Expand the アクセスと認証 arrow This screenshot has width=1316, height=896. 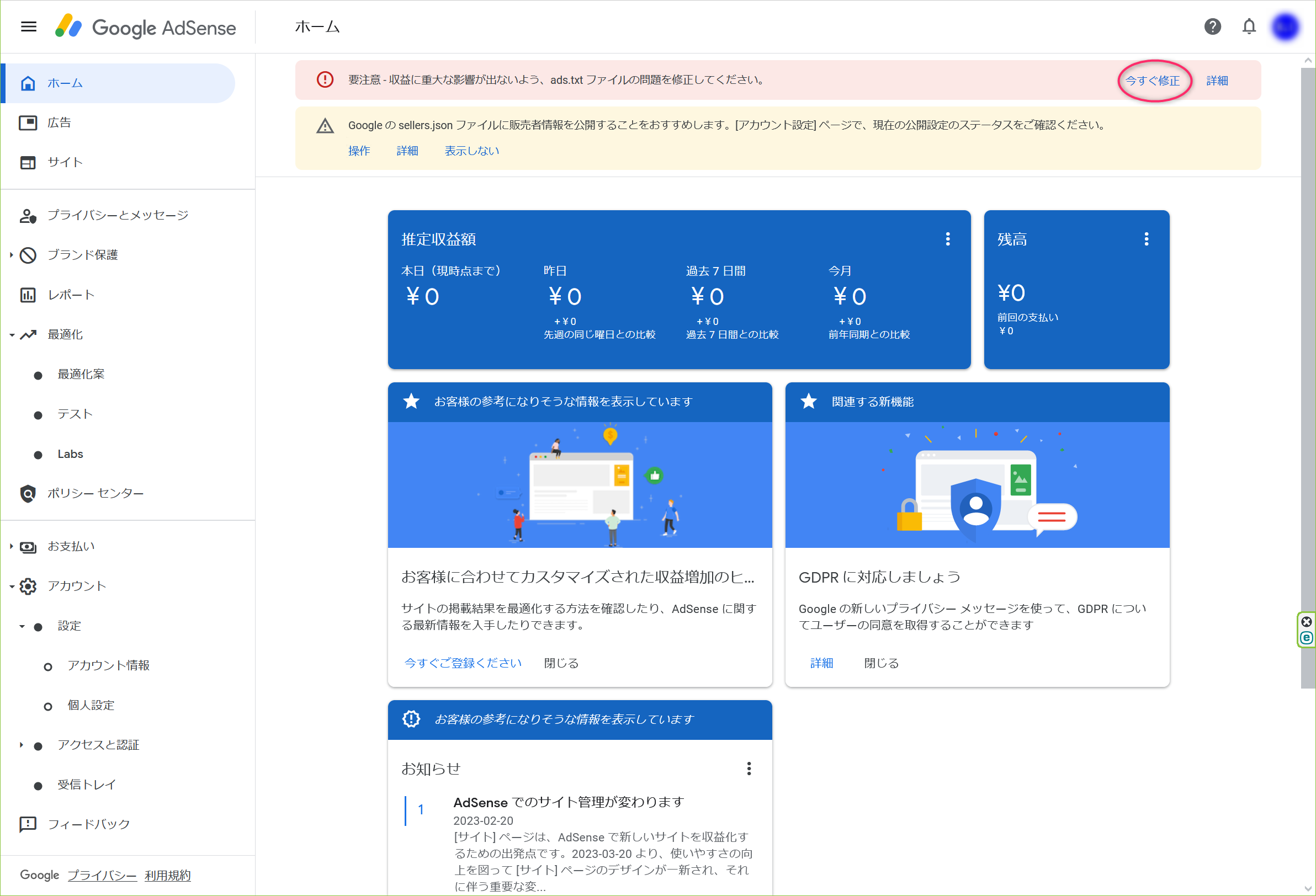pyautogui.click(x=22, y=745)
